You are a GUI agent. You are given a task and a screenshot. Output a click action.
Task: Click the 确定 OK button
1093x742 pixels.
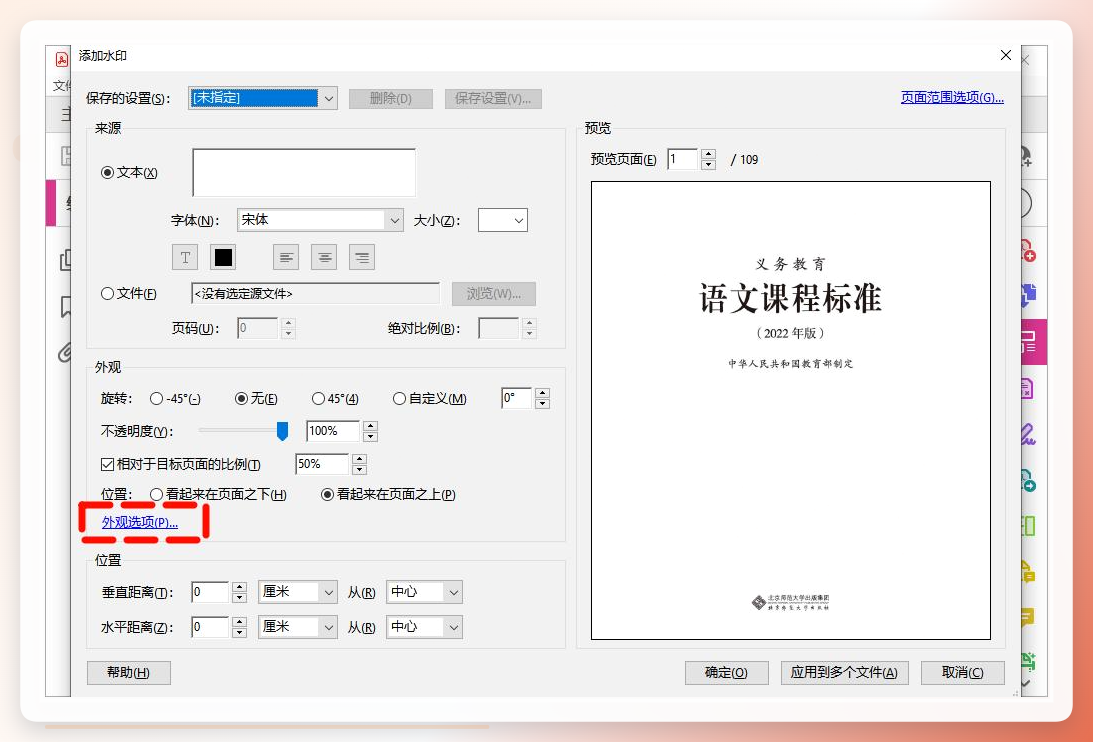coord(726,672)
